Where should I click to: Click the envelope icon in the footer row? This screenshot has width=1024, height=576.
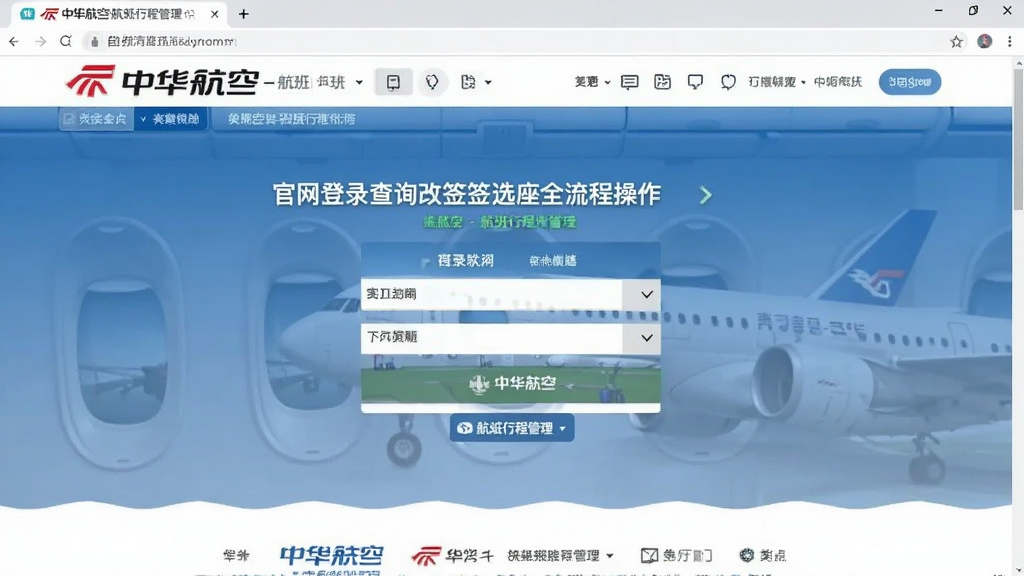point(649,555)
